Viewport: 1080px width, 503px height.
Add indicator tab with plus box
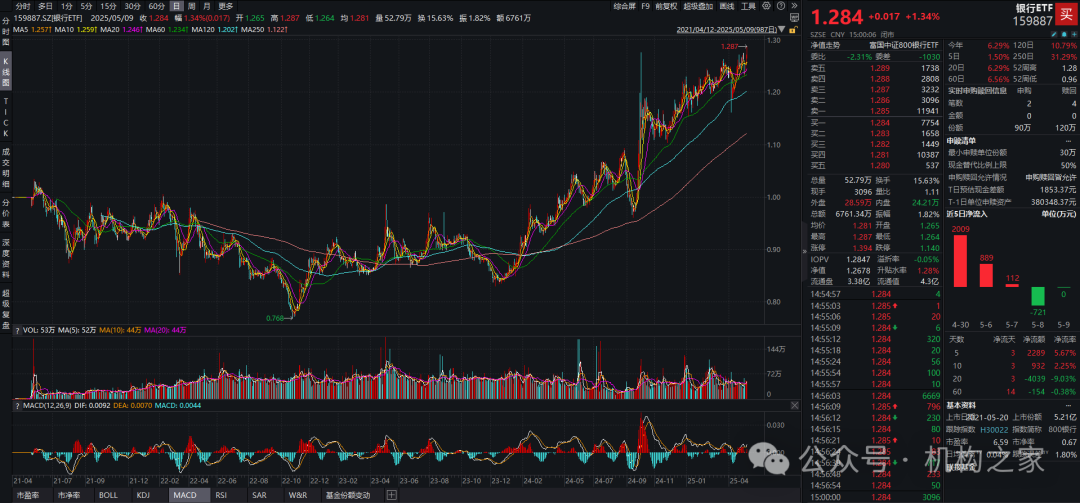[x=391, y=495]
